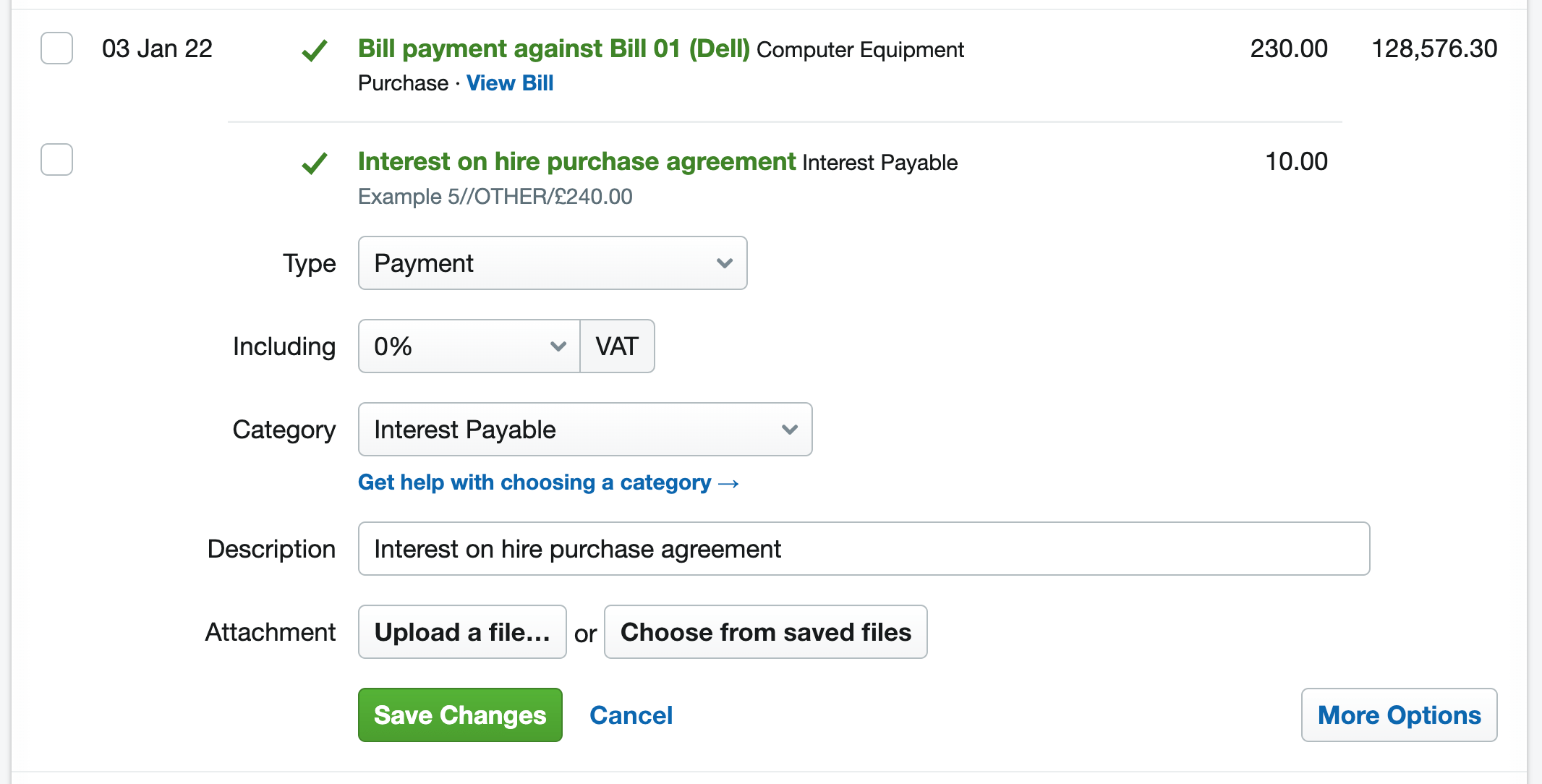Select the checkbox beside the Interest entry
Viewport: 1542px width, 784px height.
(56, 161)
